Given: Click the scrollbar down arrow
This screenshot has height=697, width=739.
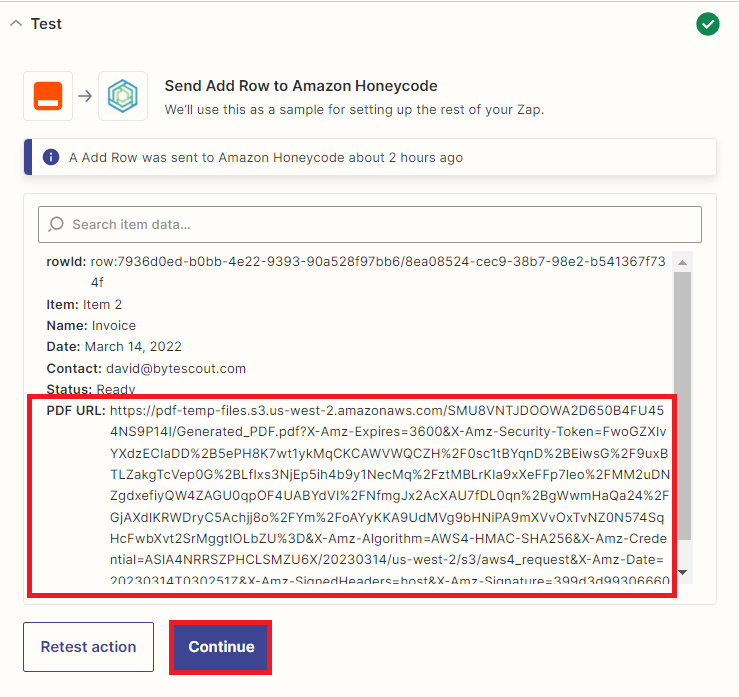Looking at the screenshot, I should [x=682, y=572].
